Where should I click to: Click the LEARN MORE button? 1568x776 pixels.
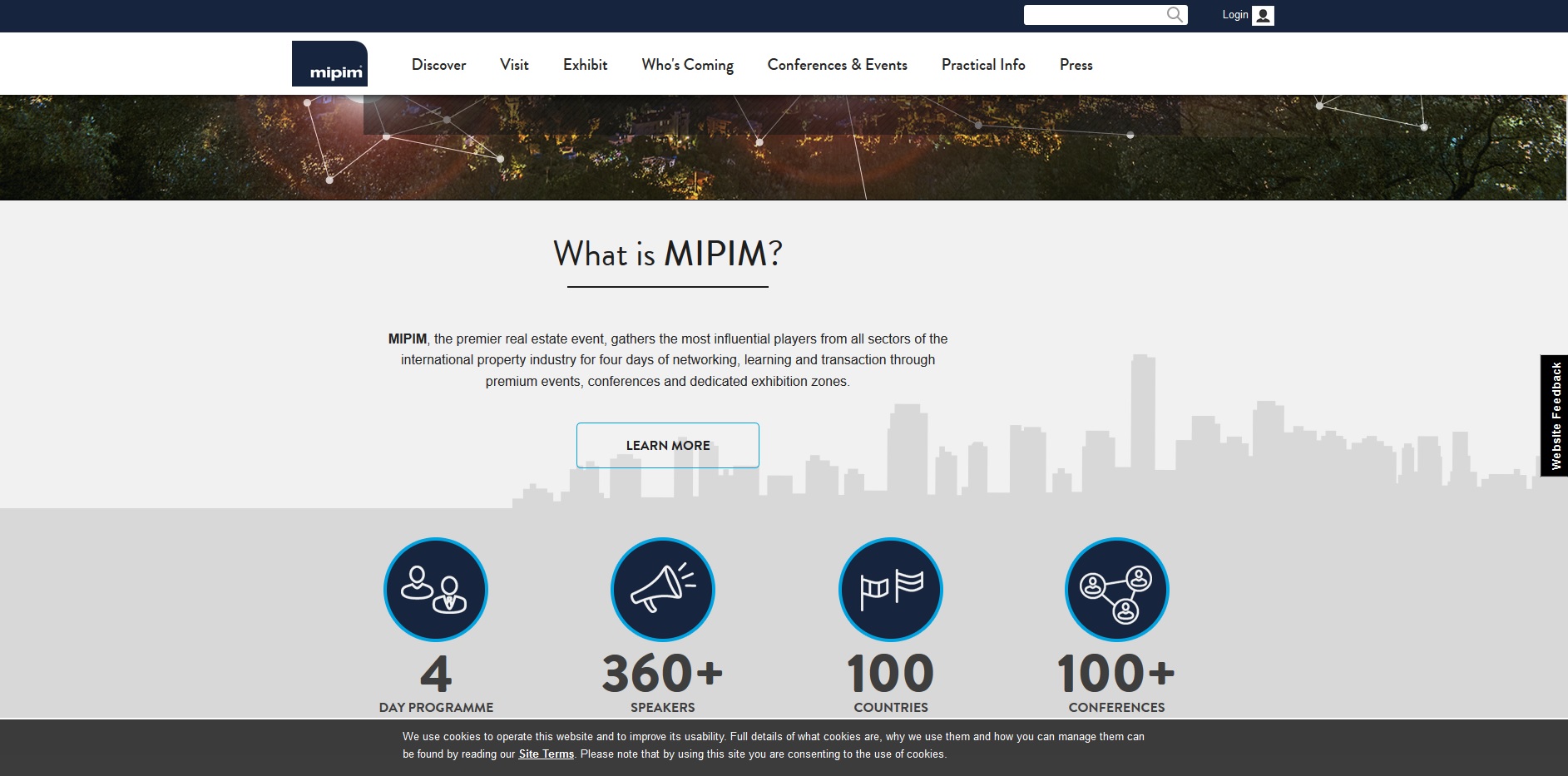(x=668, y=445)
